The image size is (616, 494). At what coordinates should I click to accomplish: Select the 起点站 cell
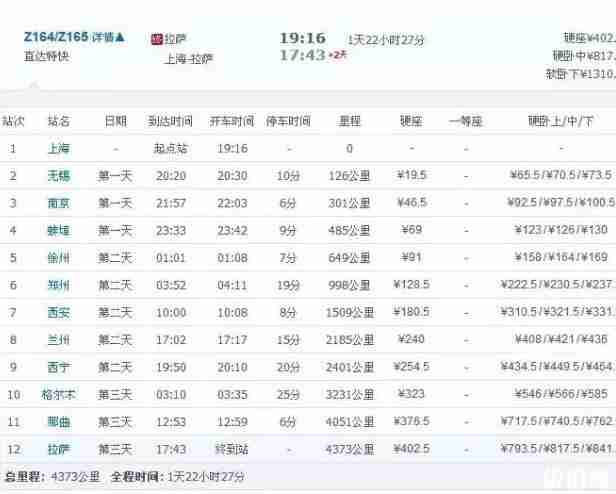[170, 149]
